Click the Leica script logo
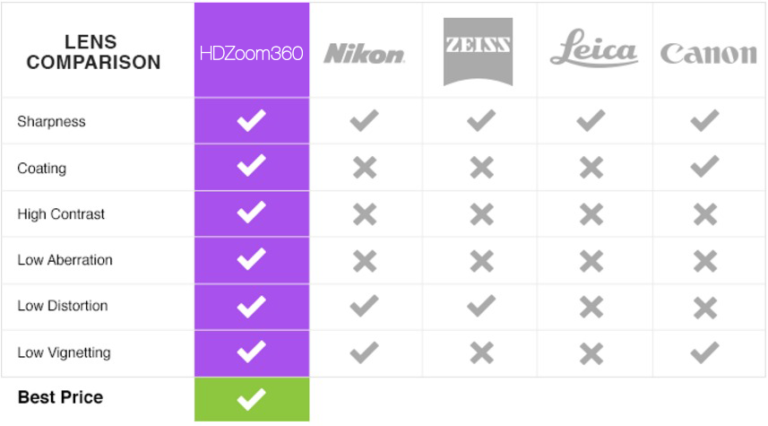768x426 pixels. click(594, 48)
